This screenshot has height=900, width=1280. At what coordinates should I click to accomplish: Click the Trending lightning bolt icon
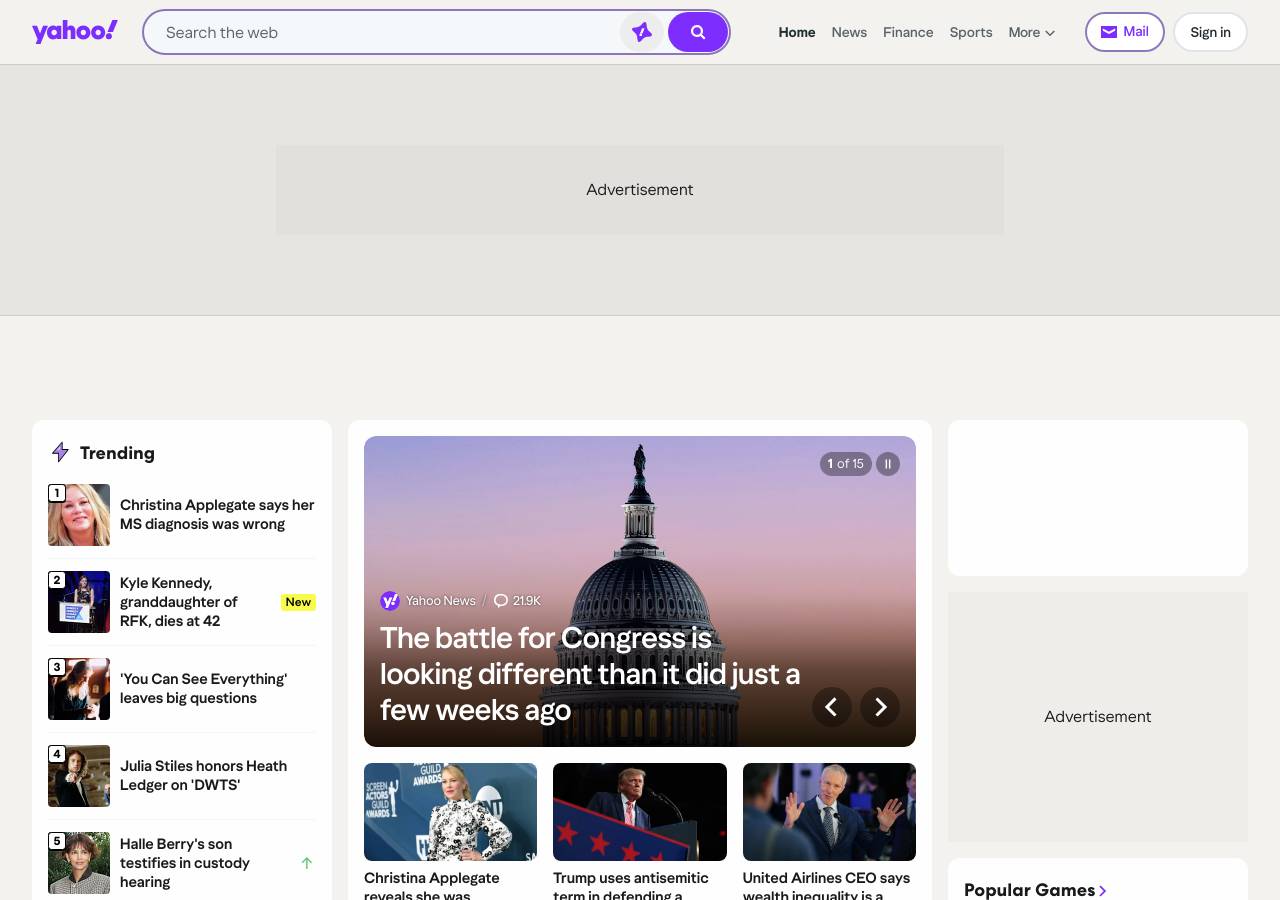60,453
